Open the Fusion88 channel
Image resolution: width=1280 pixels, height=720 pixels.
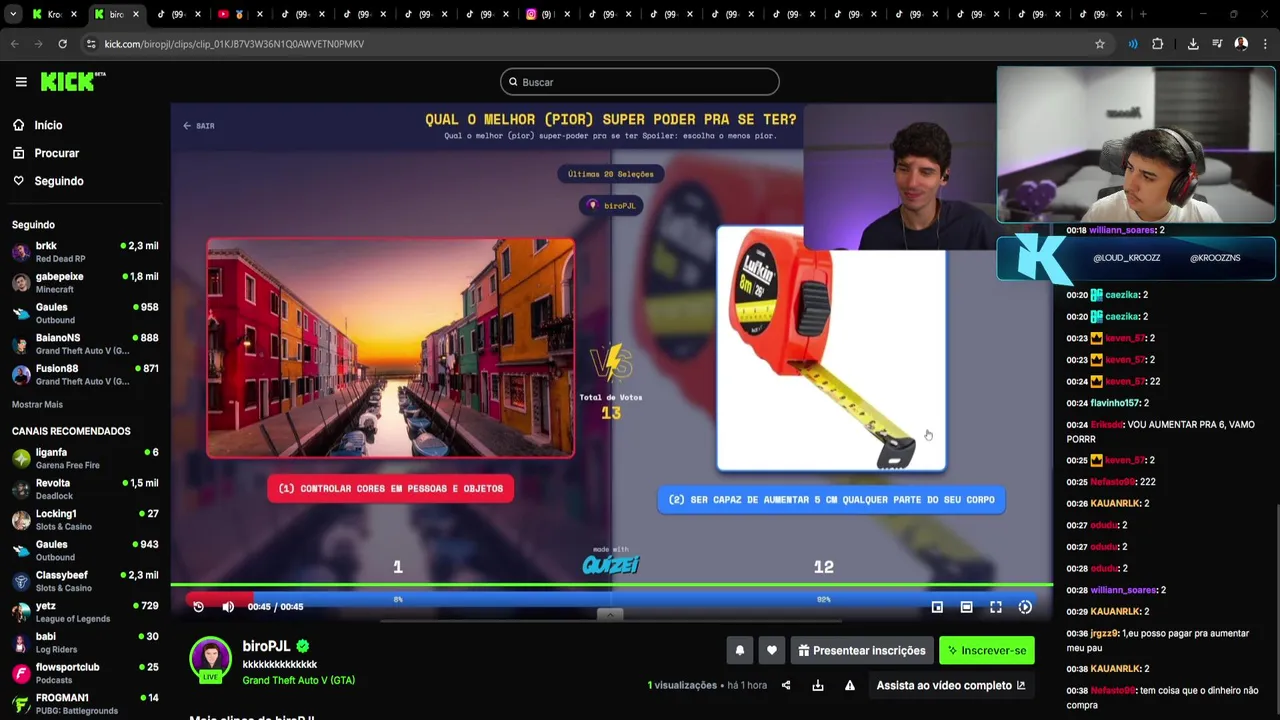pos(84,375)
